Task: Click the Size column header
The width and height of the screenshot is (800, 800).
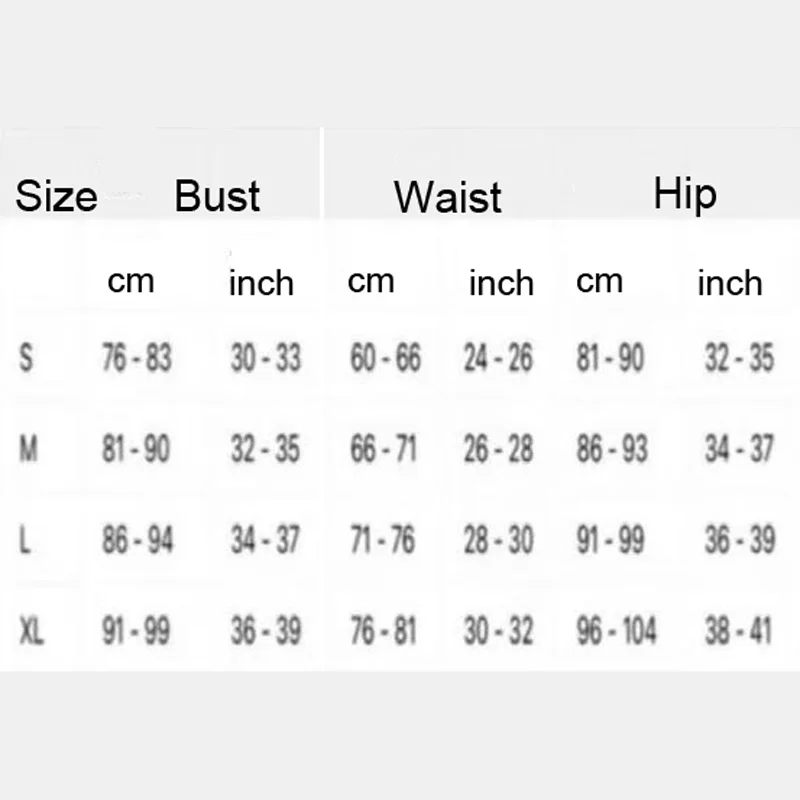Action: [56, 195]
